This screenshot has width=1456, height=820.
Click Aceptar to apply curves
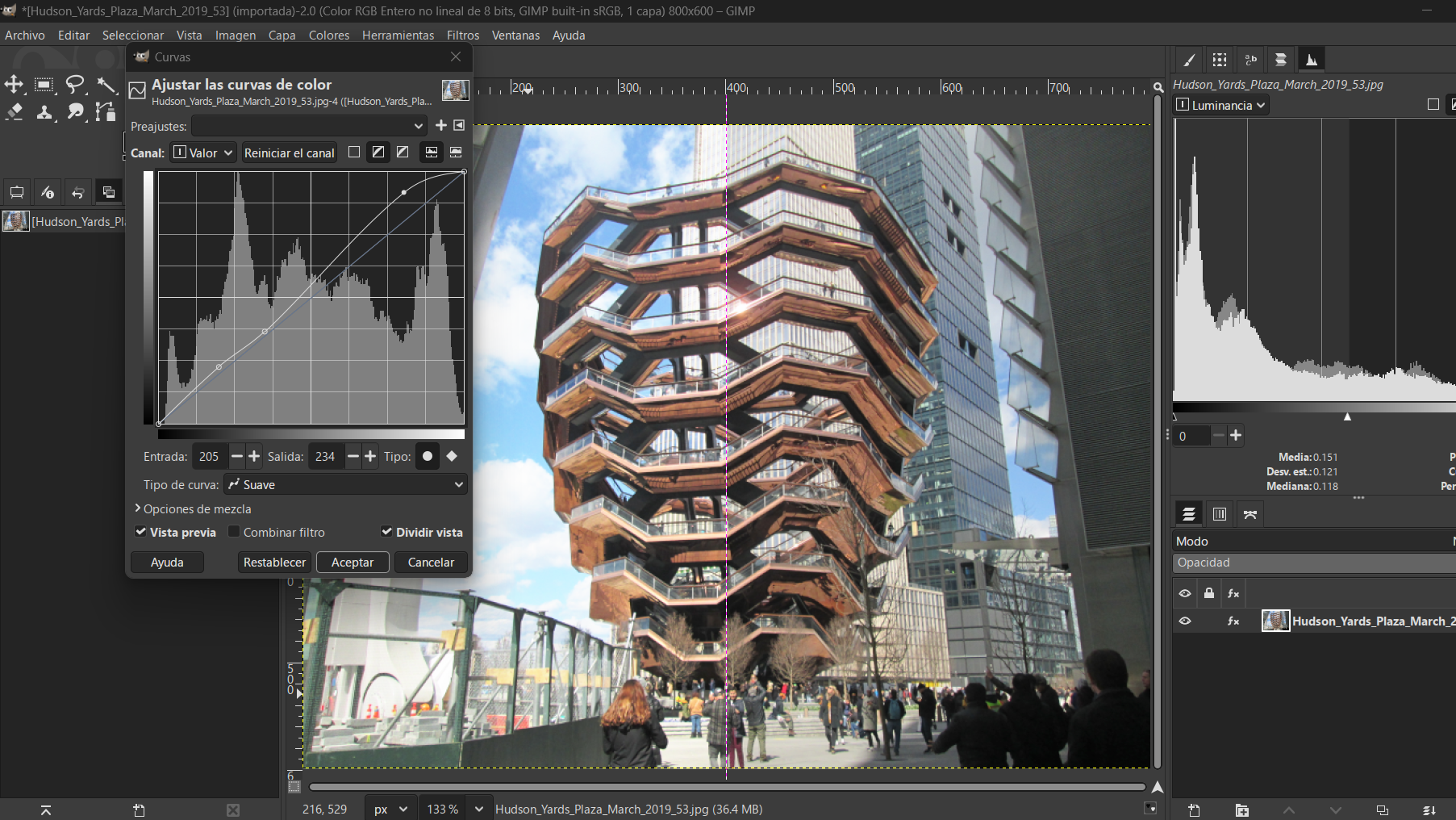point(353,563)
